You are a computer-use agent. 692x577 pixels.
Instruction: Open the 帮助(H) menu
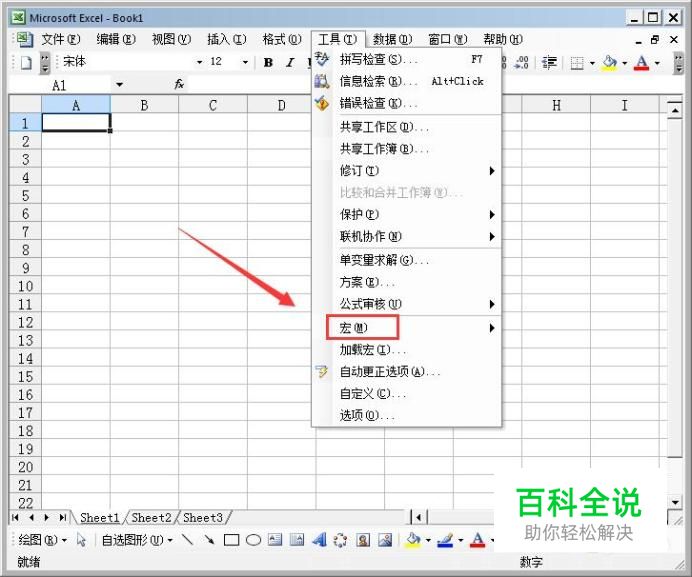[x=503, y=39]
